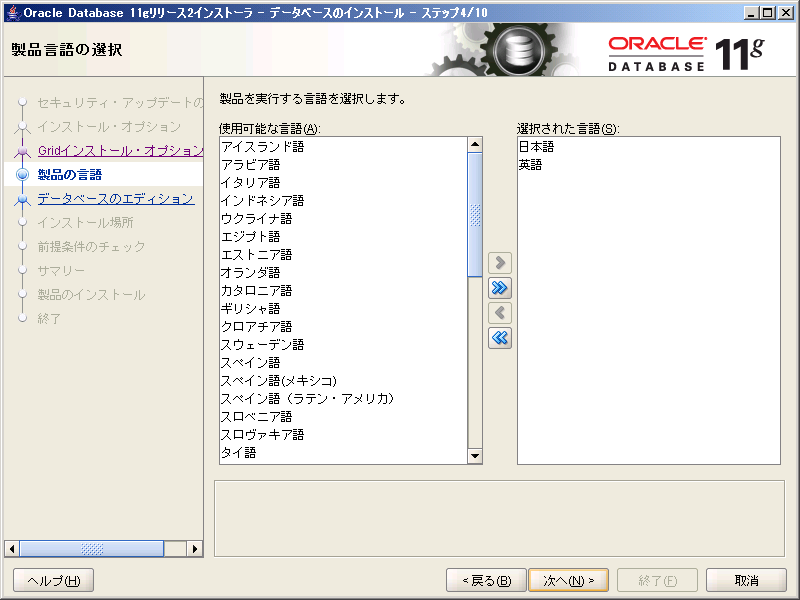This screenshot has width=800, height=600.
Task: Cancel the install with 取消 button
Action: (746, 580)
